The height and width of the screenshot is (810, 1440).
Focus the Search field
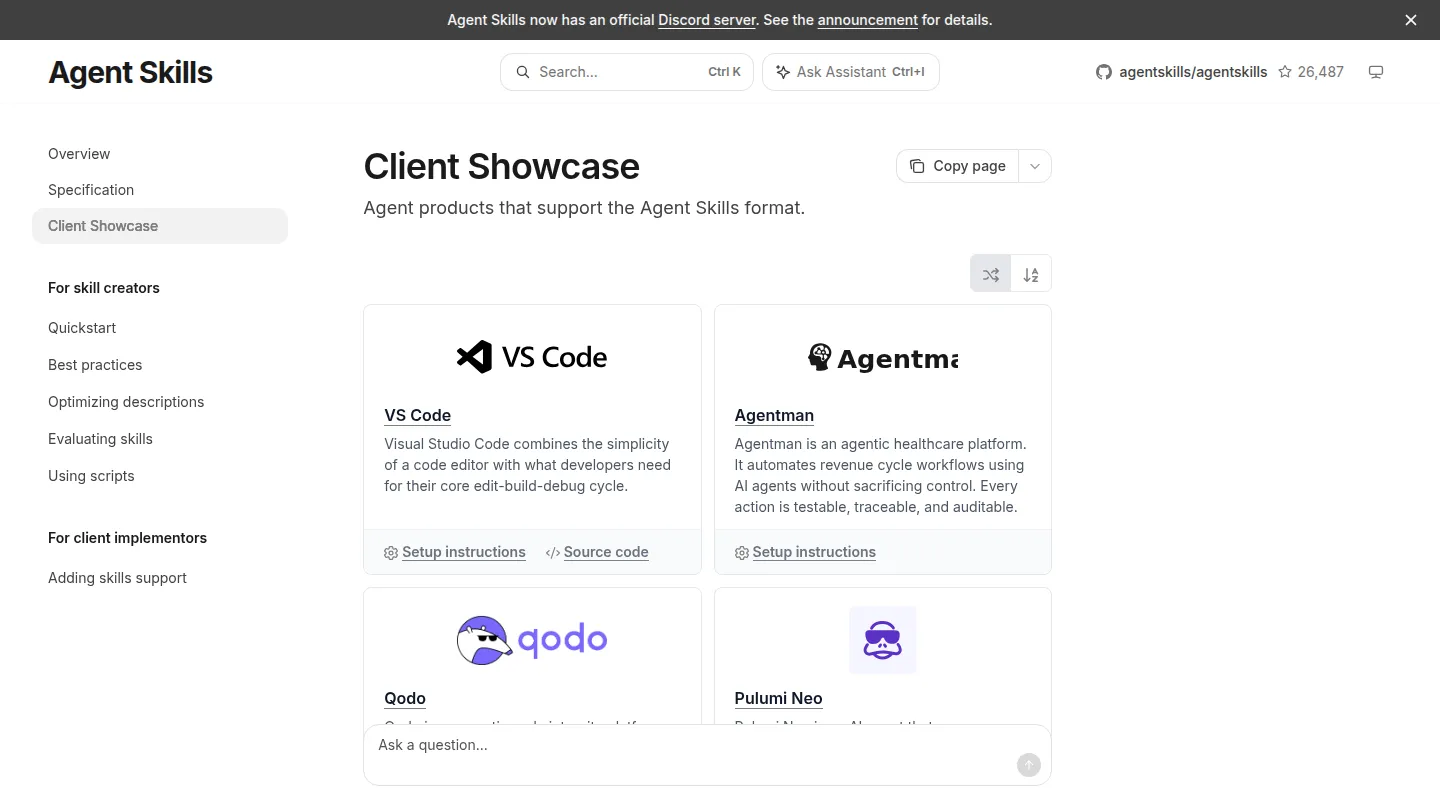[627, 72]
